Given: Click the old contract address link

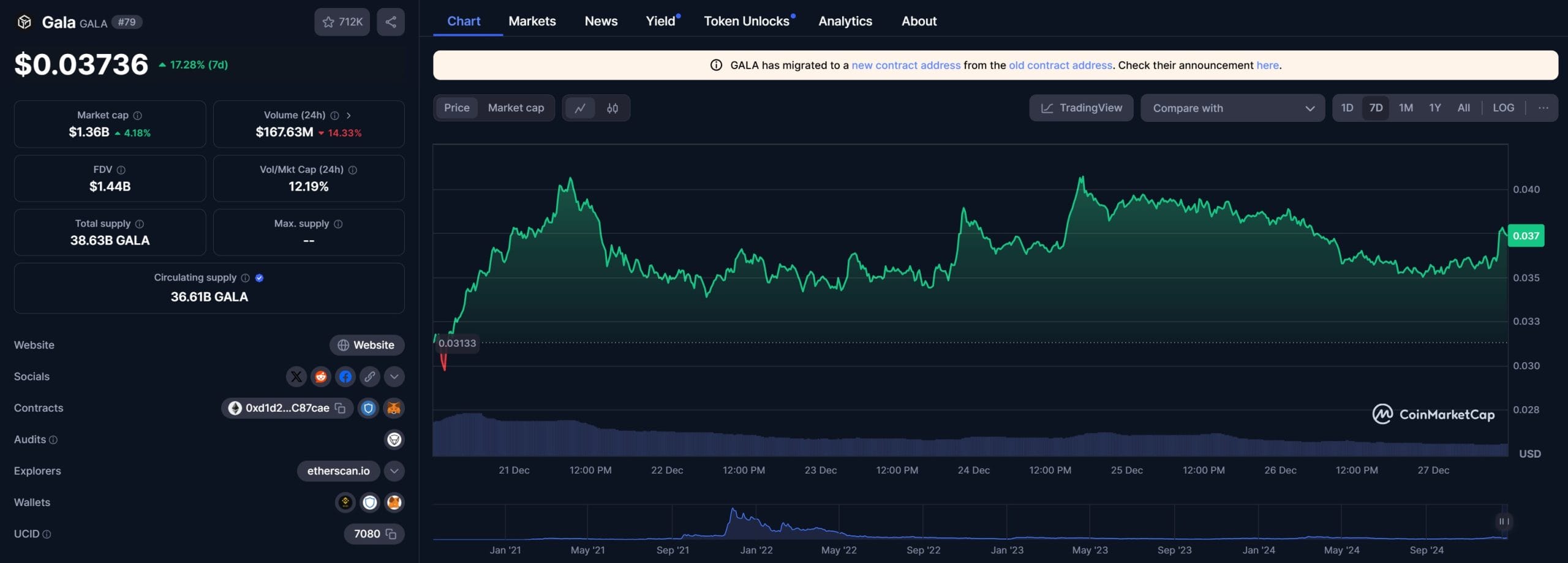Looking at the screenshot, I should tap(1060, 65).
